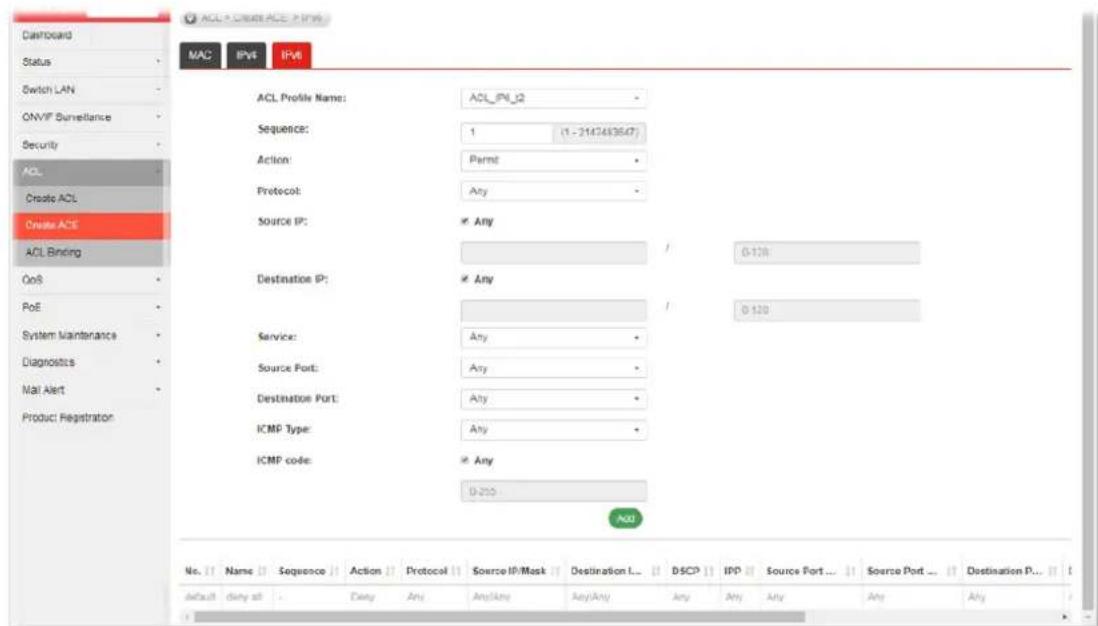Select Create ACE in sidebar
The height and width of the screenshot is (626, 1098).
pyautogui.click(x=90, y=225)
